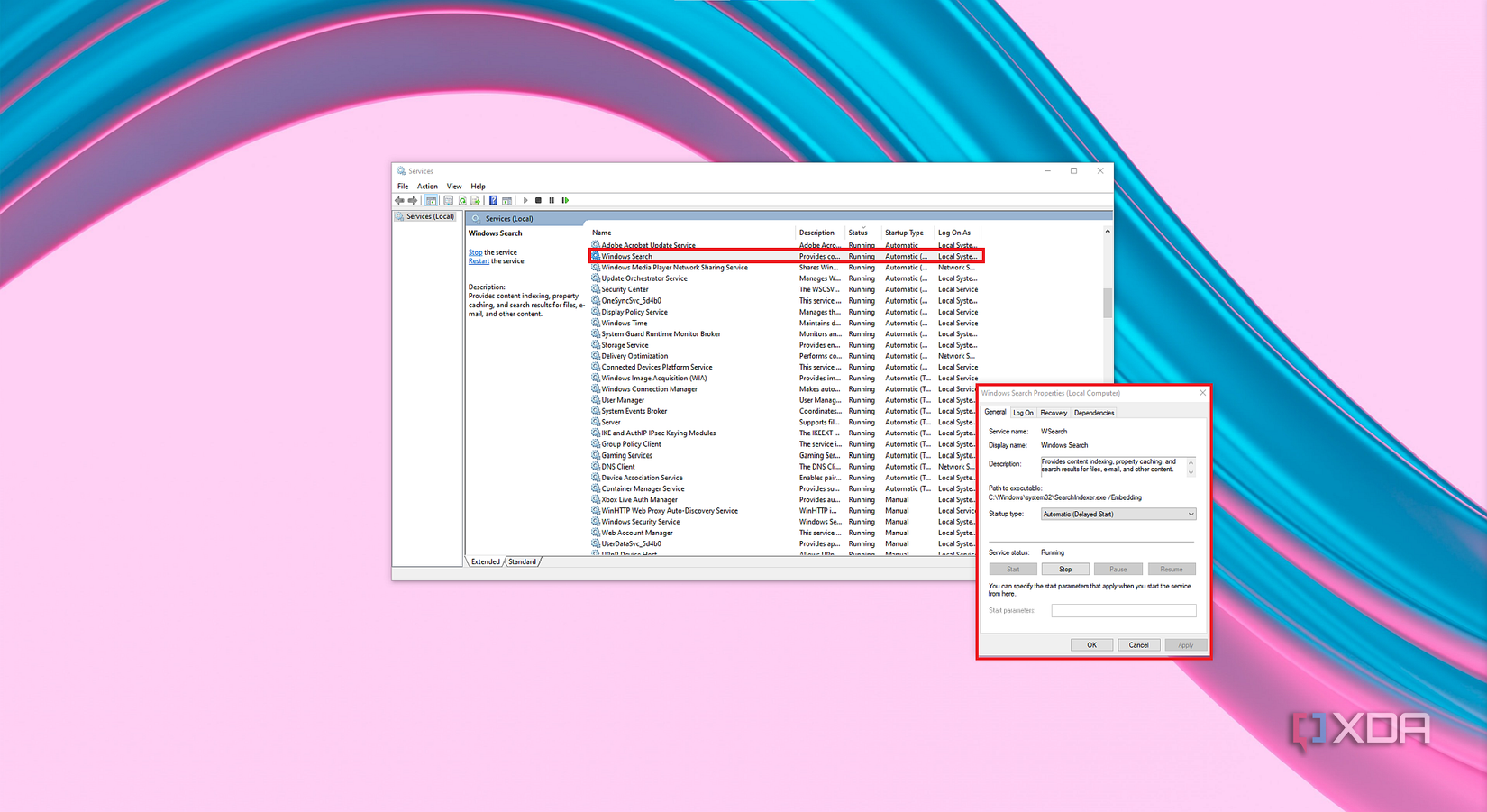Restart Service using green toolbar icon
This screenshot has height=812, width=1487.
point(565,200)
